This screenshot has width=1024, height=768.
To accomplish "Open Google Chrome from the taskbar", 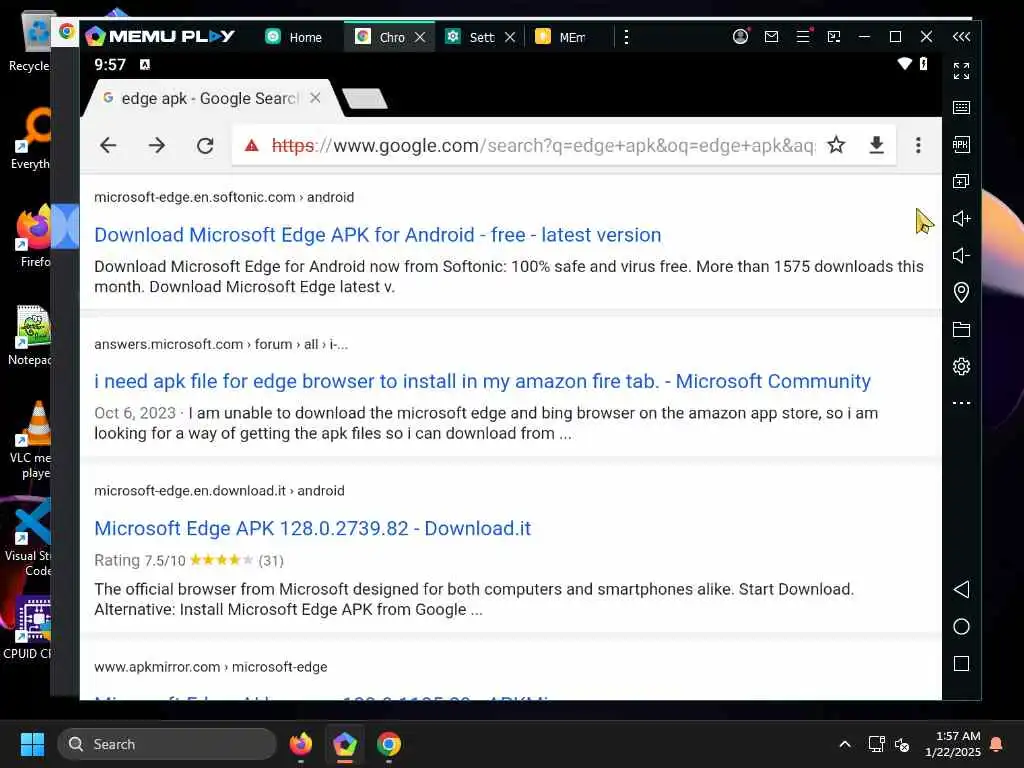I will point(389,744).
